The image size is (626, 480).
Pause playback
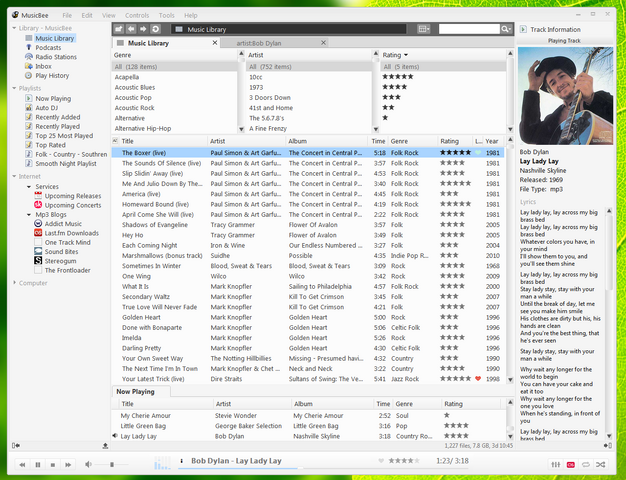[x=38, y=464]
